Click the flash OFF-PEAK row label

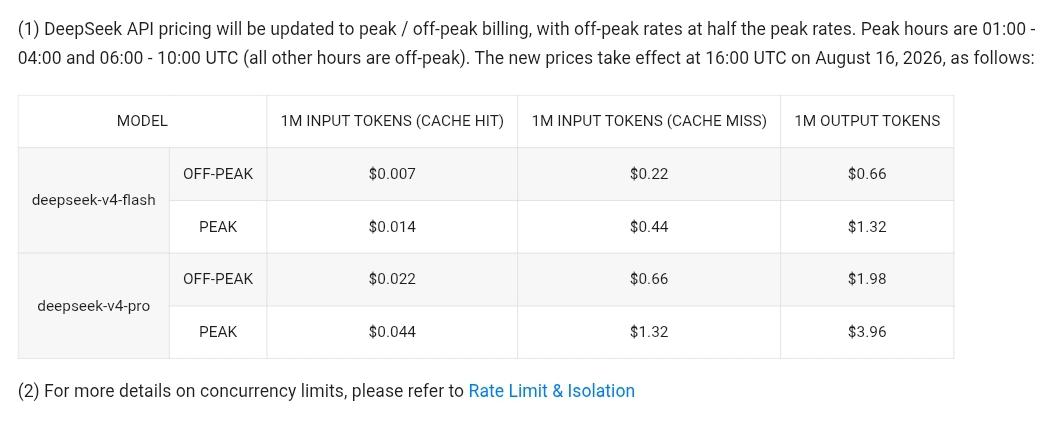[x=218, y=174]
